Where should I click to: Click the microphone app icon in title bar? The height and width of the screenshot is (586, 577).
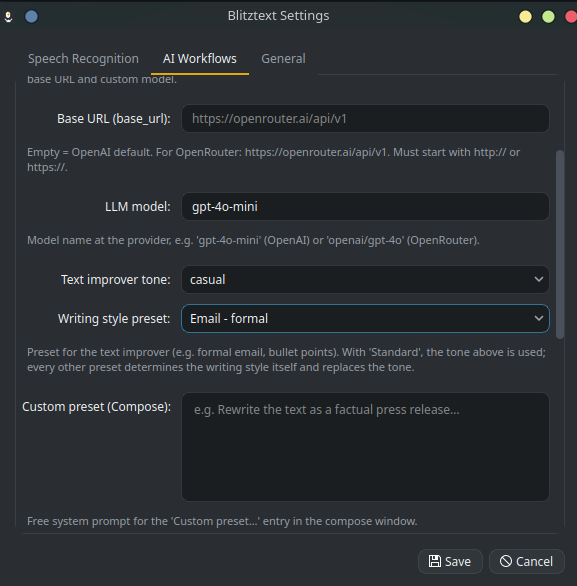click(8, 16)
